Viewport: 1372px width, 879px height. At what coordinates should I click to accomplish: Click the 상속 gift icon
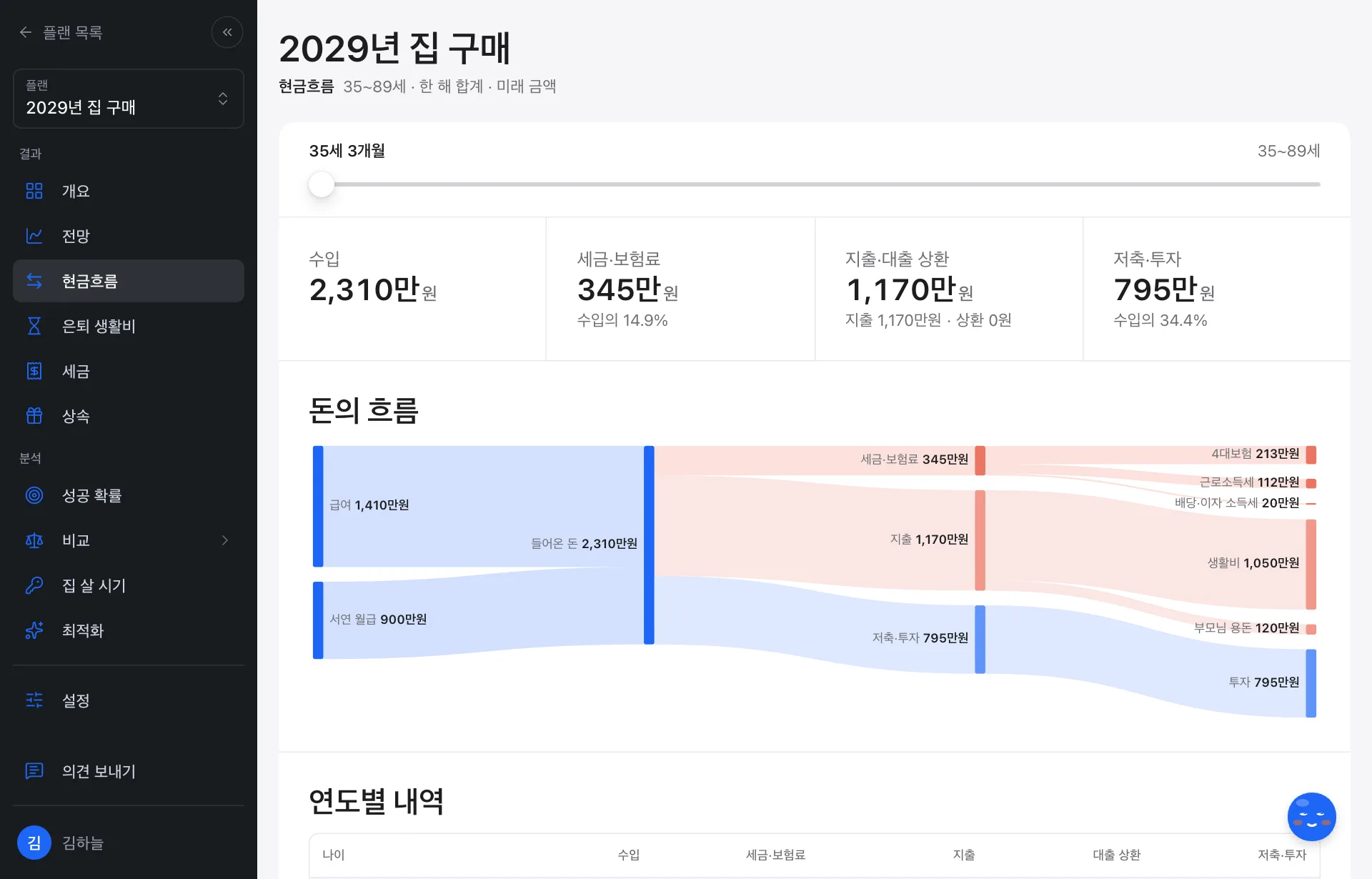tap(34, 416)
